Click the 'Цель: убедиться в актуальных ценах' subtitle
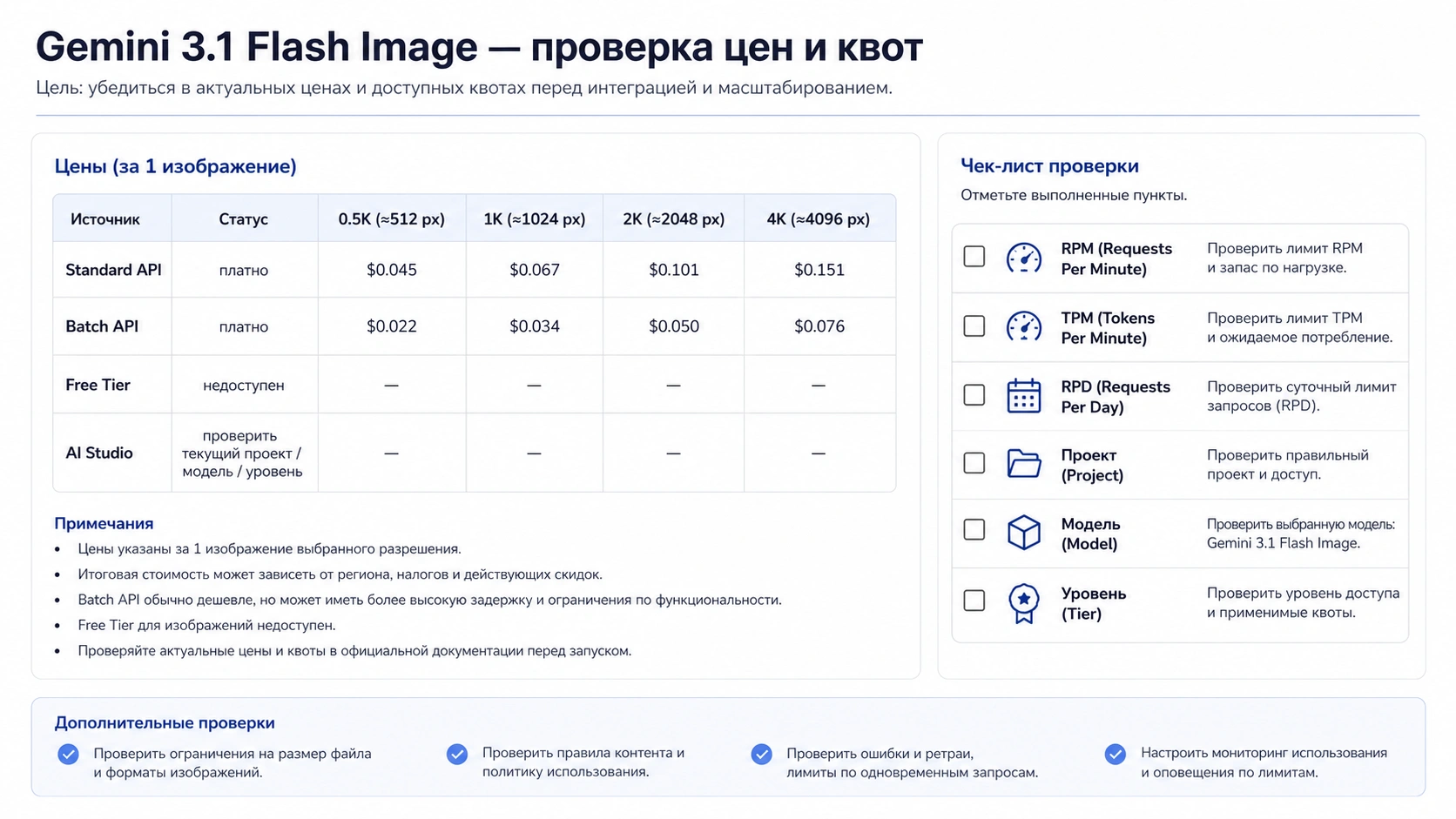The image size is (1456, 819). click(x=464, y=88)
